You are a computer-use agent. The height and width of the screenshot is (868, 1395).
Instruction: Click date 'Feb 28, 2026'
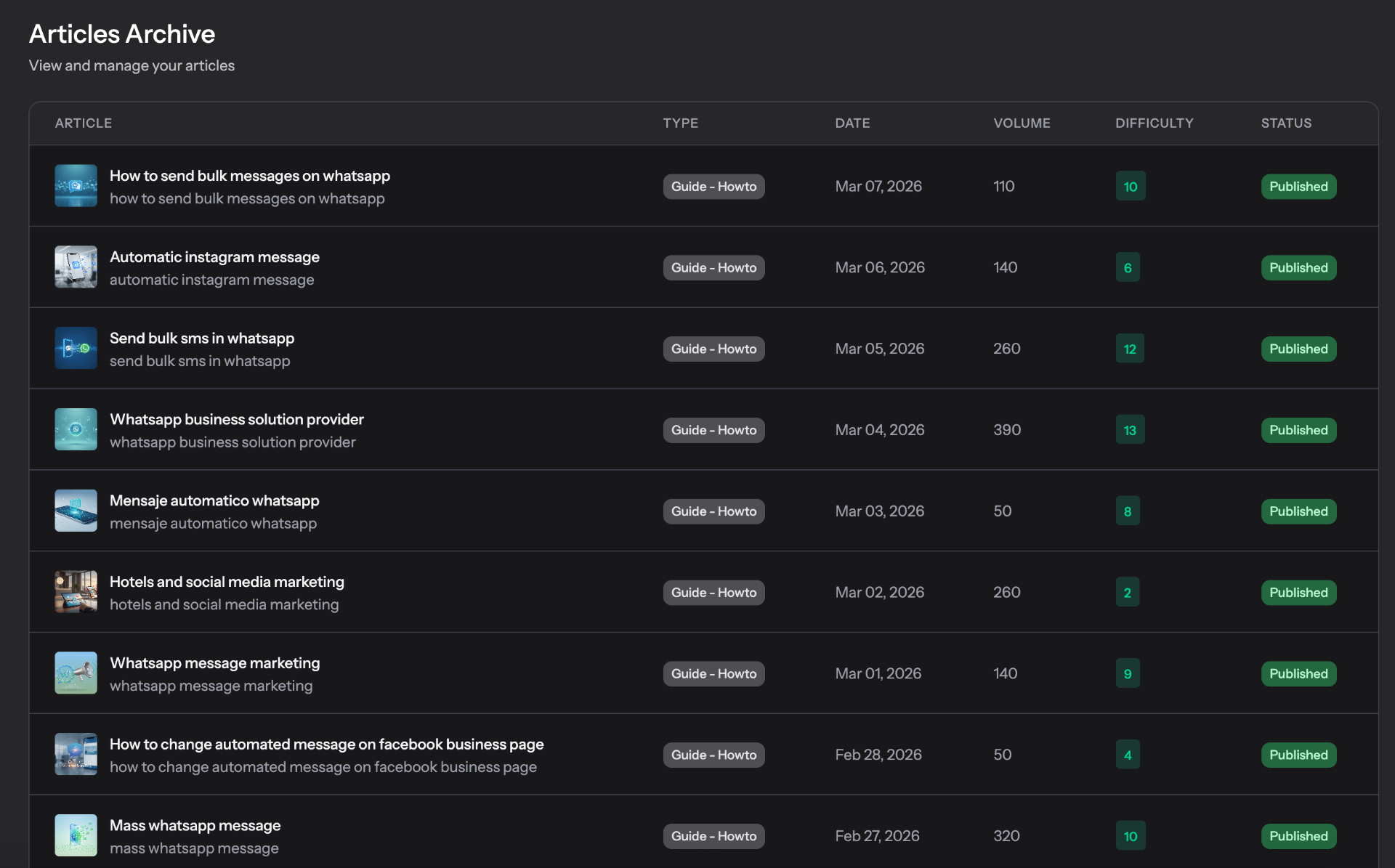click(878, 755)
